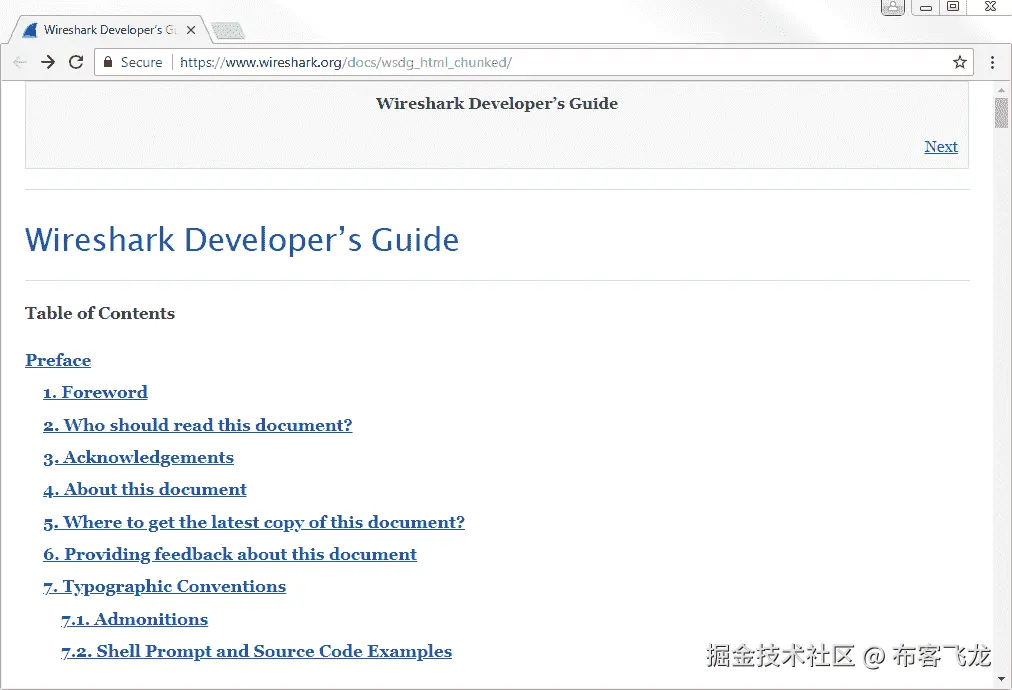Click the Table of Contents heading

coord(100,313)
